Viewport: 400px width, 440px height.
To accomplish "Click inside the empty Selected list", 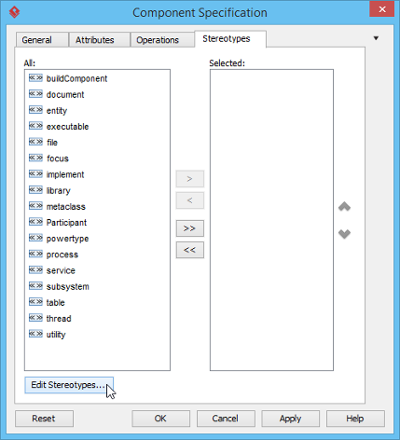I will tap(272, 220).
